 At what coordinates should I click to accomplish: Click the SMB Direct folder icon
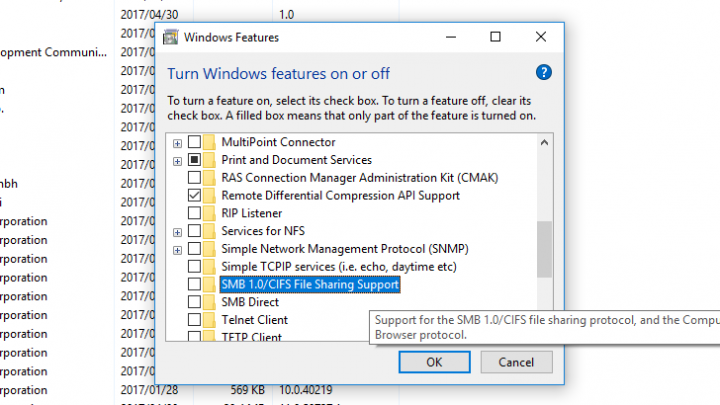coord(209,302)
